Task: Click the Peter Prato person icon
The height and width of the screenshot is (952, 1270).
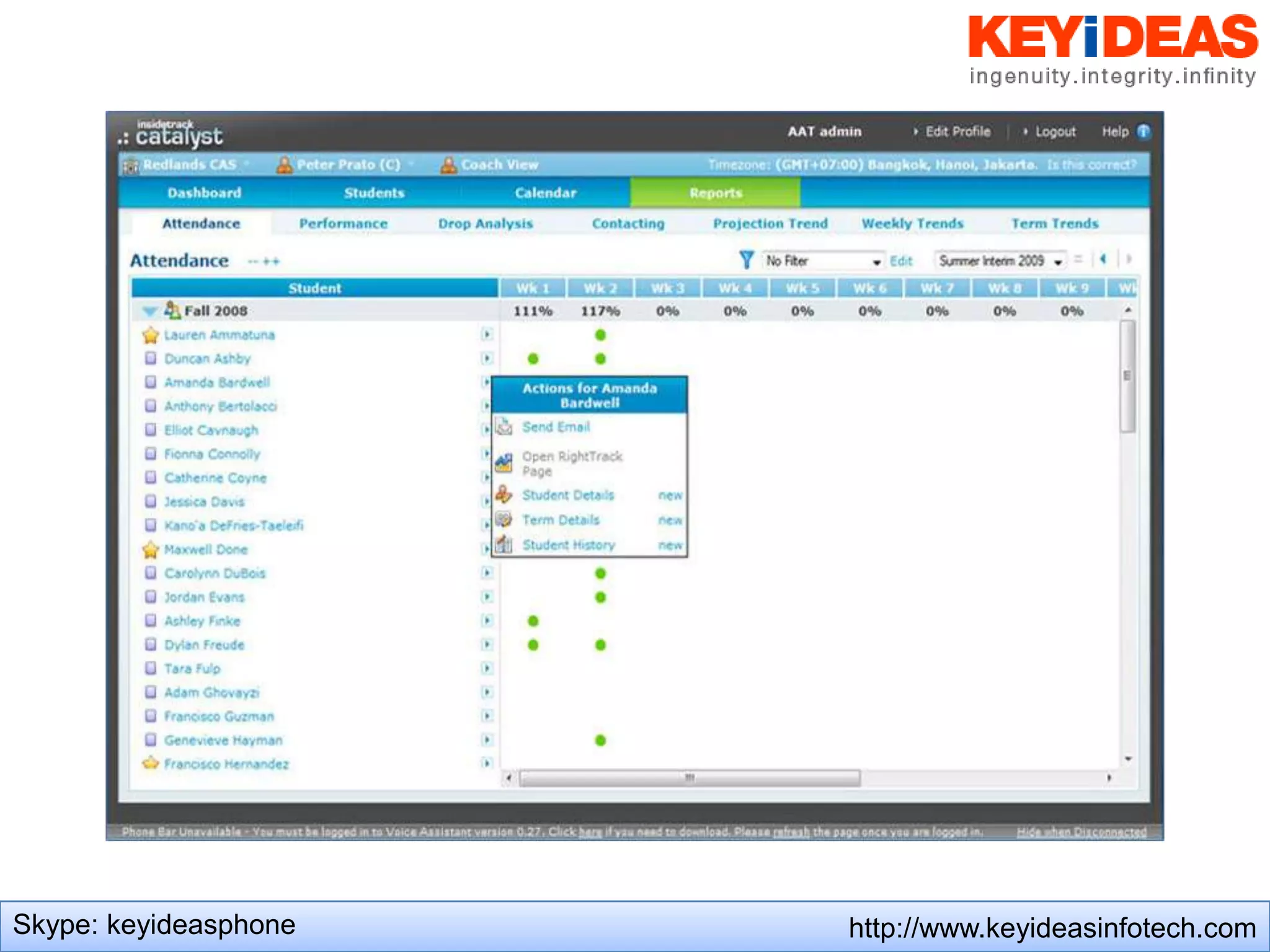Action: pyautogui.click(x=284, y=165)
